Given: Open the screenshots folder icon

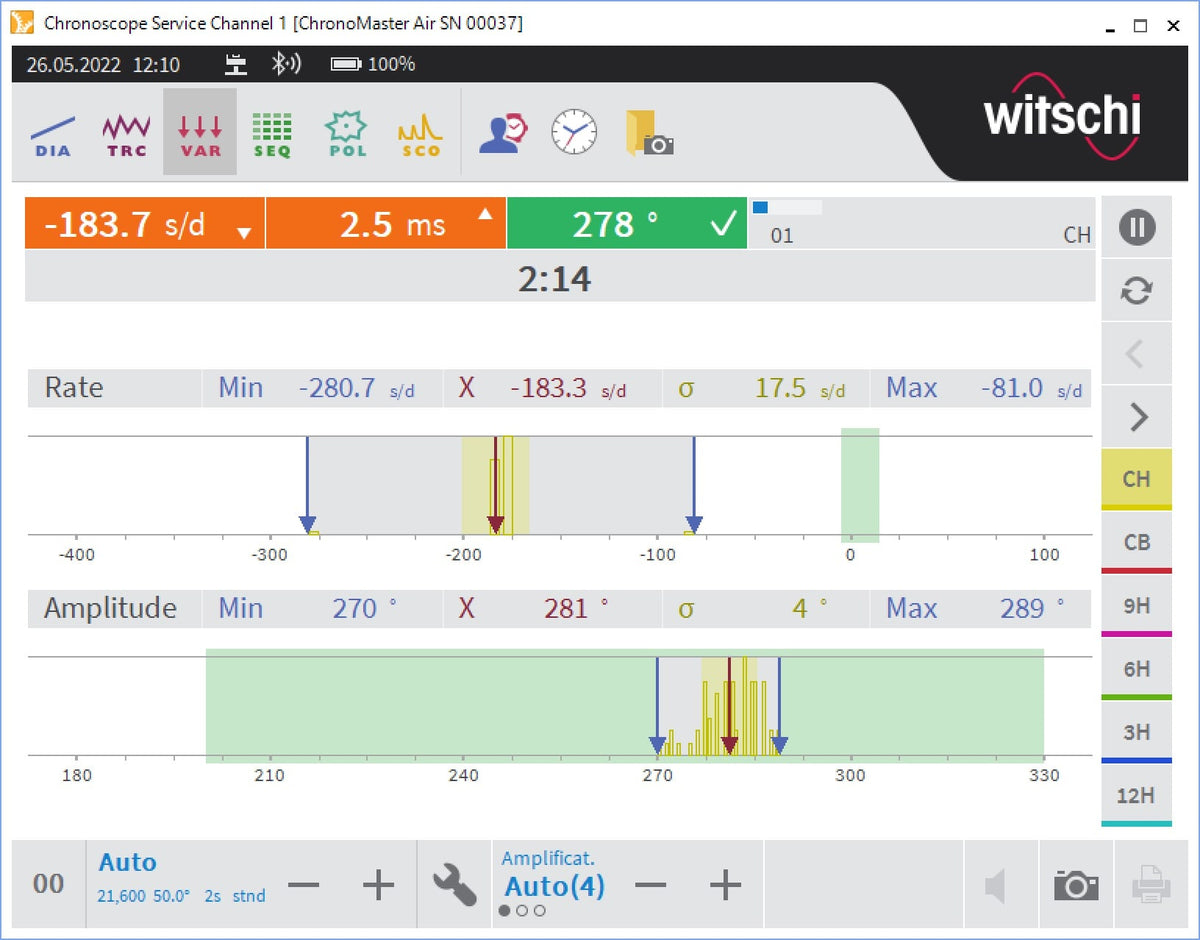Looking at the screenshot, I should [649, 133].
